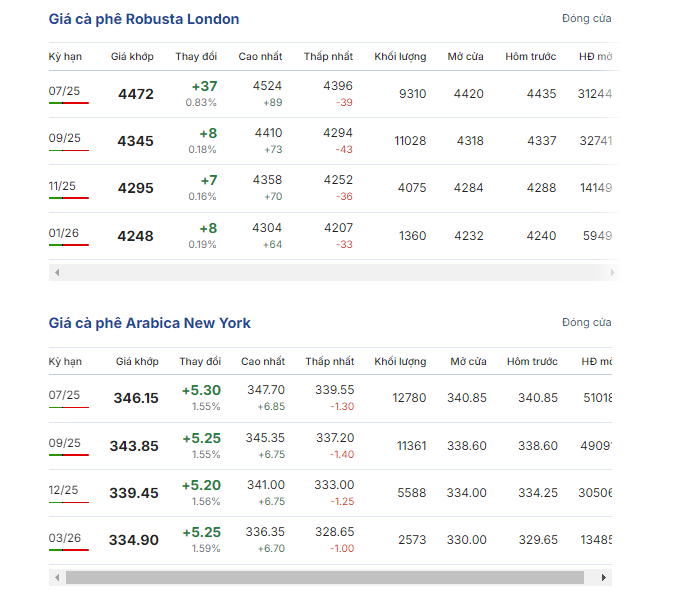The width and height of the screenshot is (677, 594).
Task: Click left scroll arrow under Robusta table
Action: tap(56, 272)
